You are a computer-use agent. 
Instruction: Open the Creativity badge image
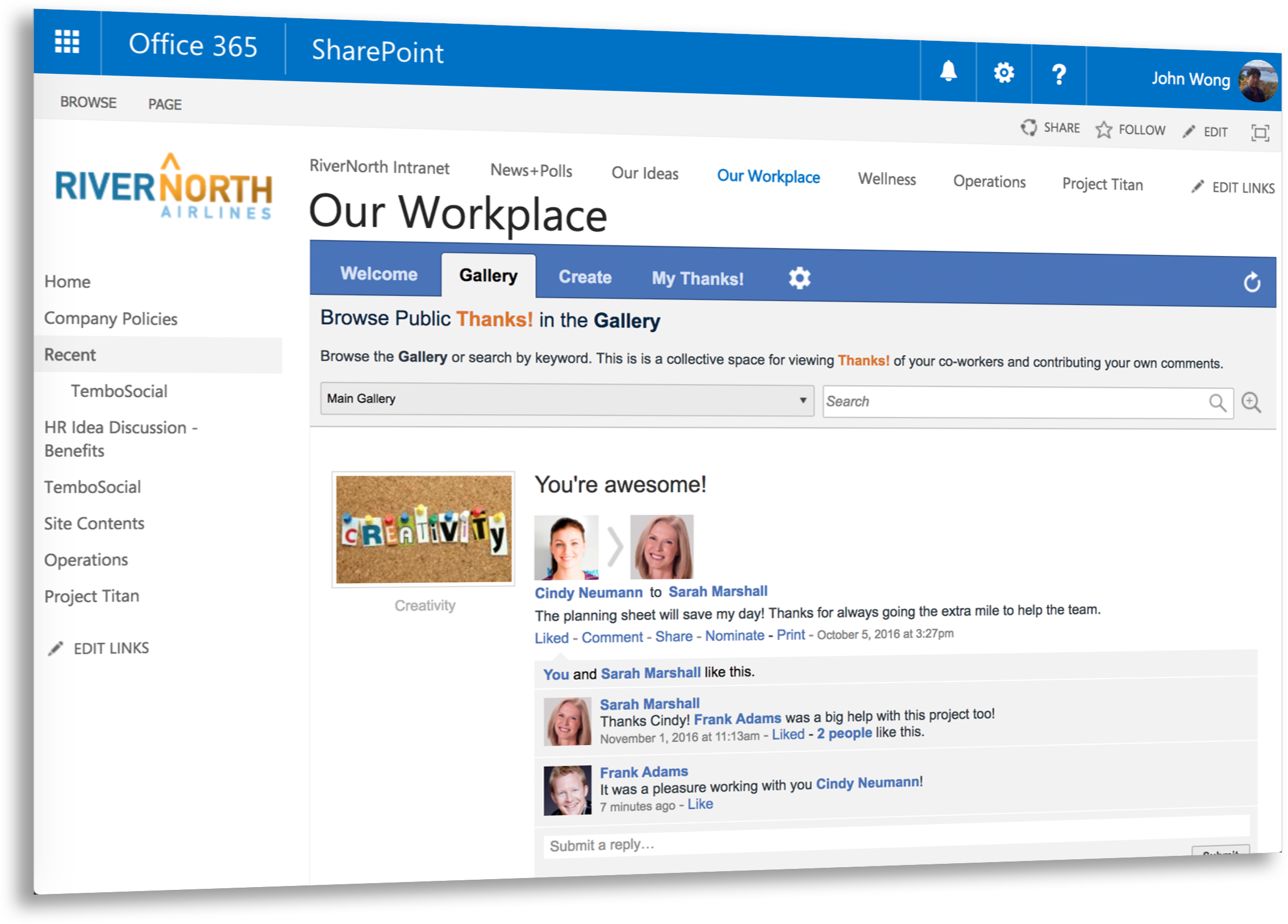tap(423, 529)
